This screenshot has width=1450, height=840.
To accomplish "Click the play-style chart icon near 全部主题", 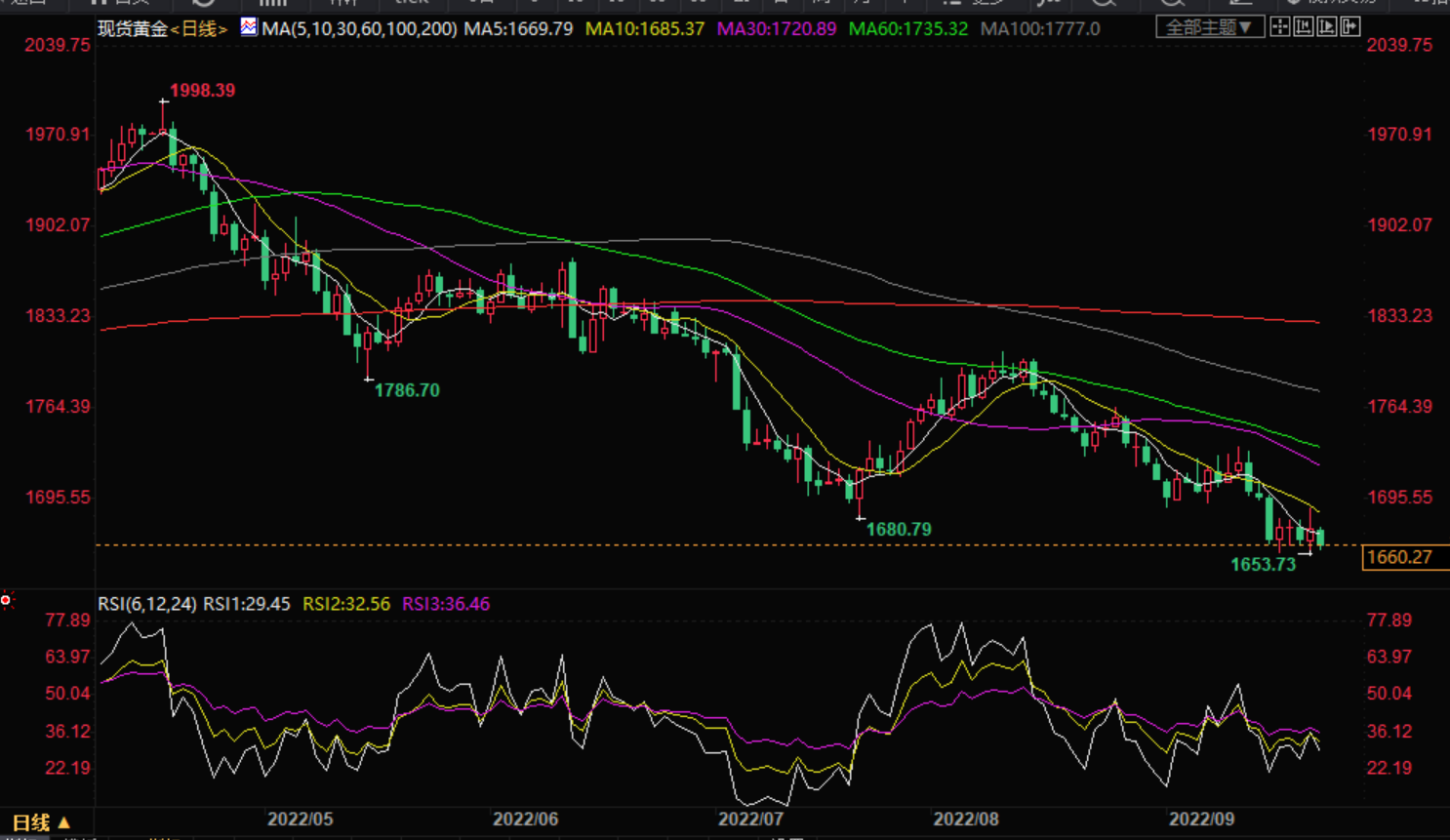I will (1327, 27).
